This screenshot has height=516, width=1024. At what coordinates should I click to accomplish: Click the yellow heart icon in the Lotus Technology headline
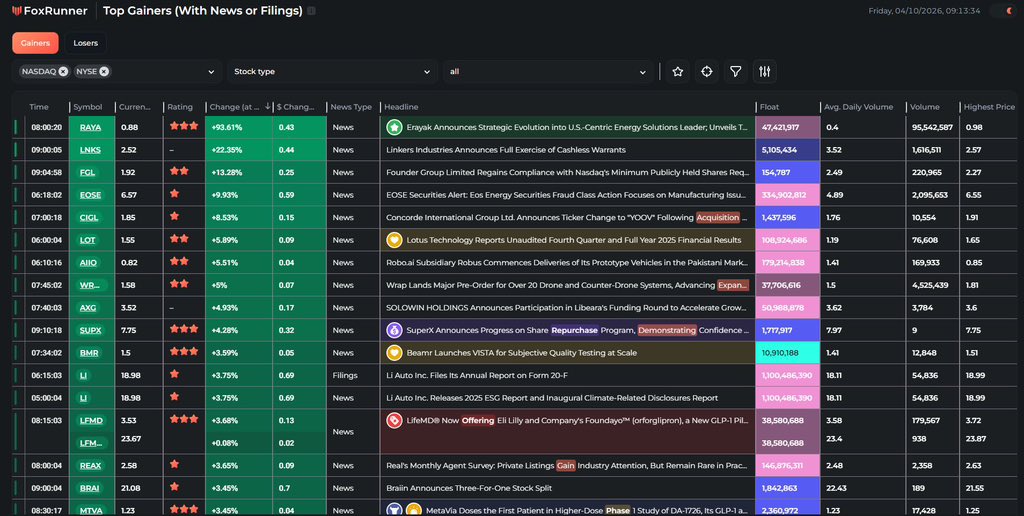coord(394,240)
